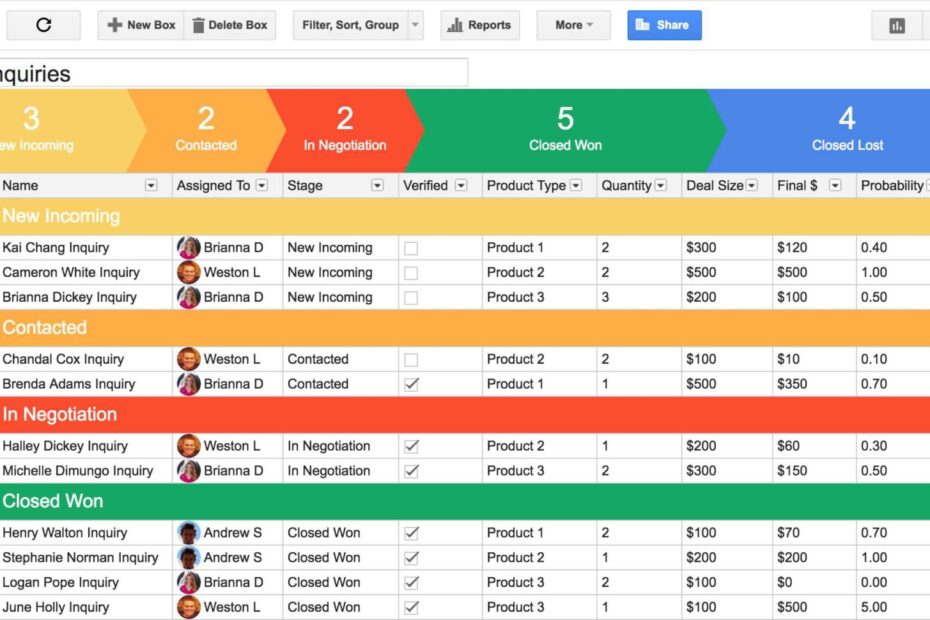Uncheck Brenda Adams' Verified checkbox

tap(410, 384)
